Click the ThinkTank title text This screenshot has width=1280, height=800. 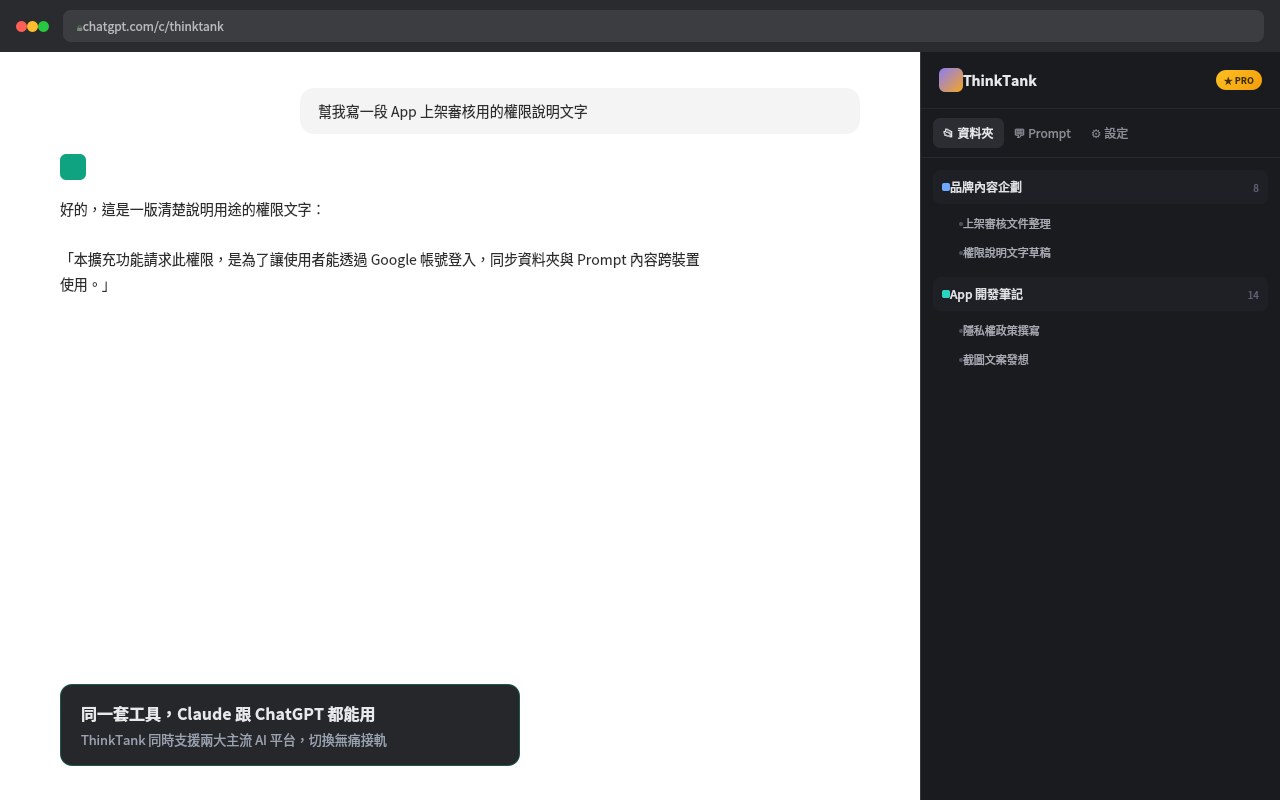[x=1000, y=80]
